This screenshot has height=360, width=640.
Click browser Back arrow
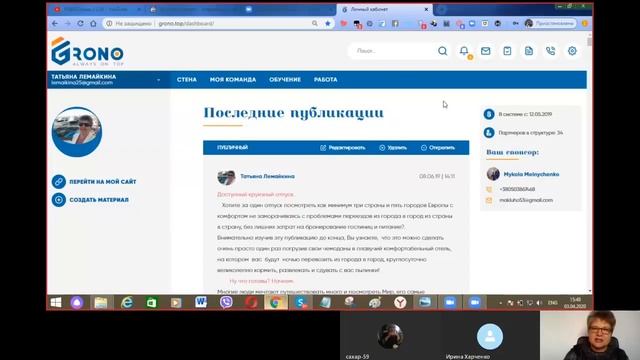[x=55, y=24]
